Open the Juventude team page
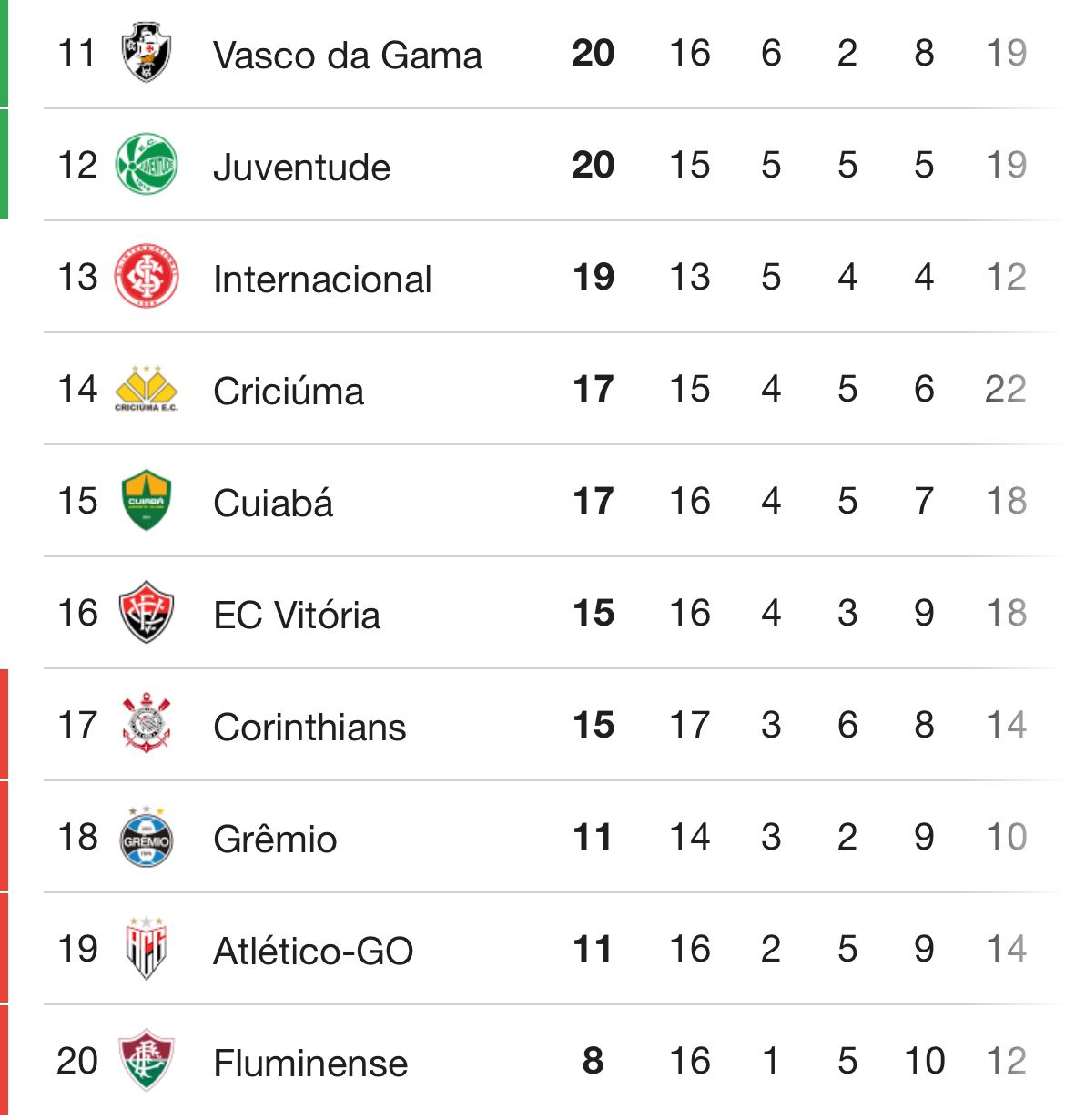 coord(301,168)
